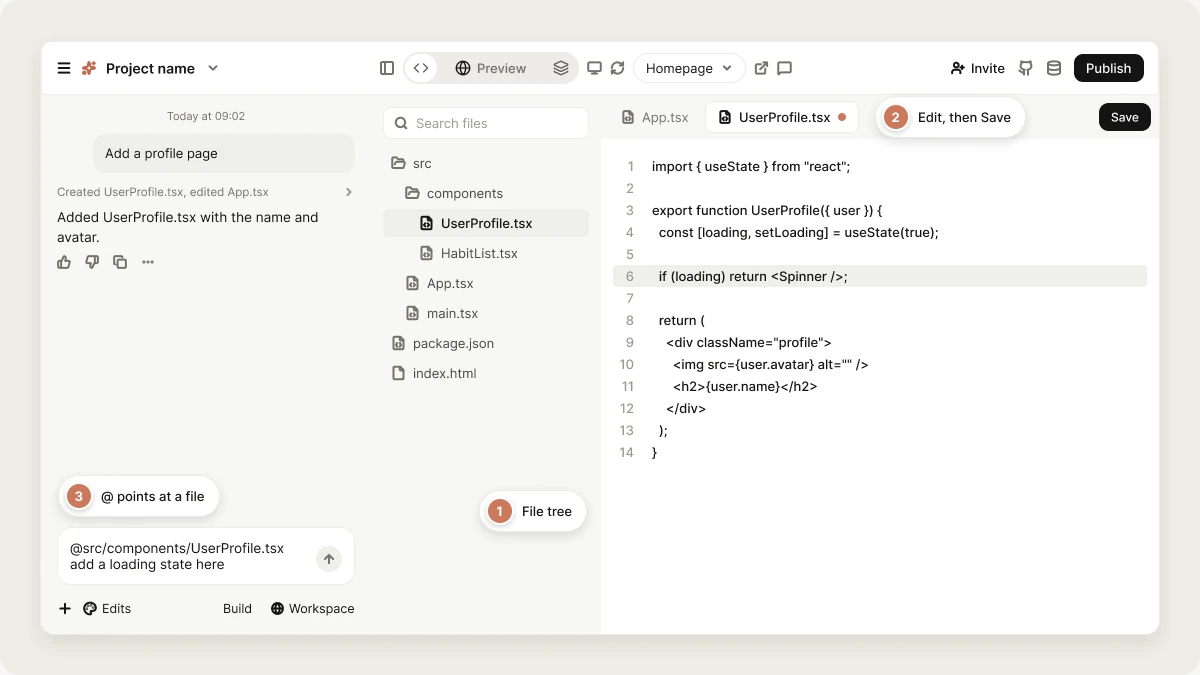Open the database icon
1200x675 pixels.
pyautogui.click(x=1054, y=68)
